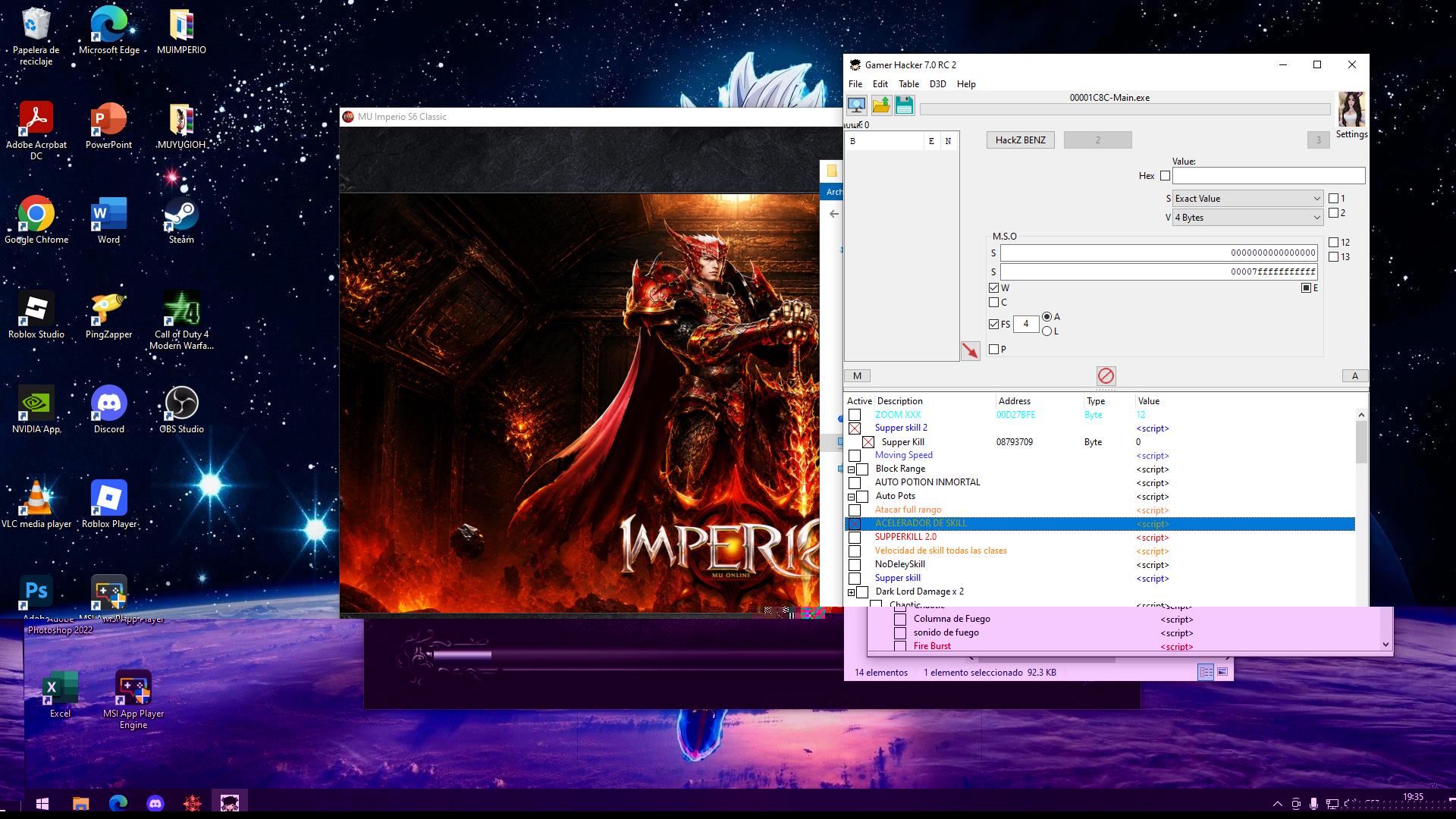Click the Value input field
1456x819 pixels.
(1269, 176)
